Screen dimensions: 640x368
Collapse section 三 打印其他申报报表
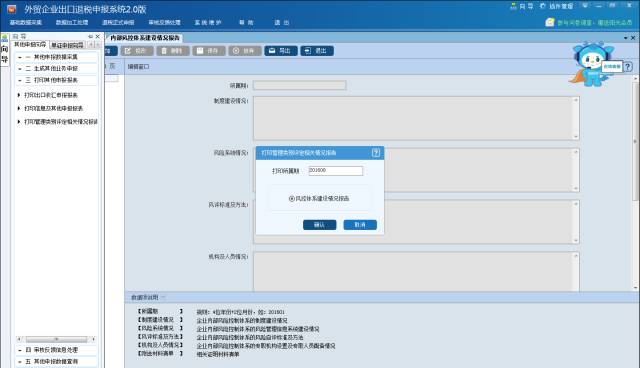point(56,80)
